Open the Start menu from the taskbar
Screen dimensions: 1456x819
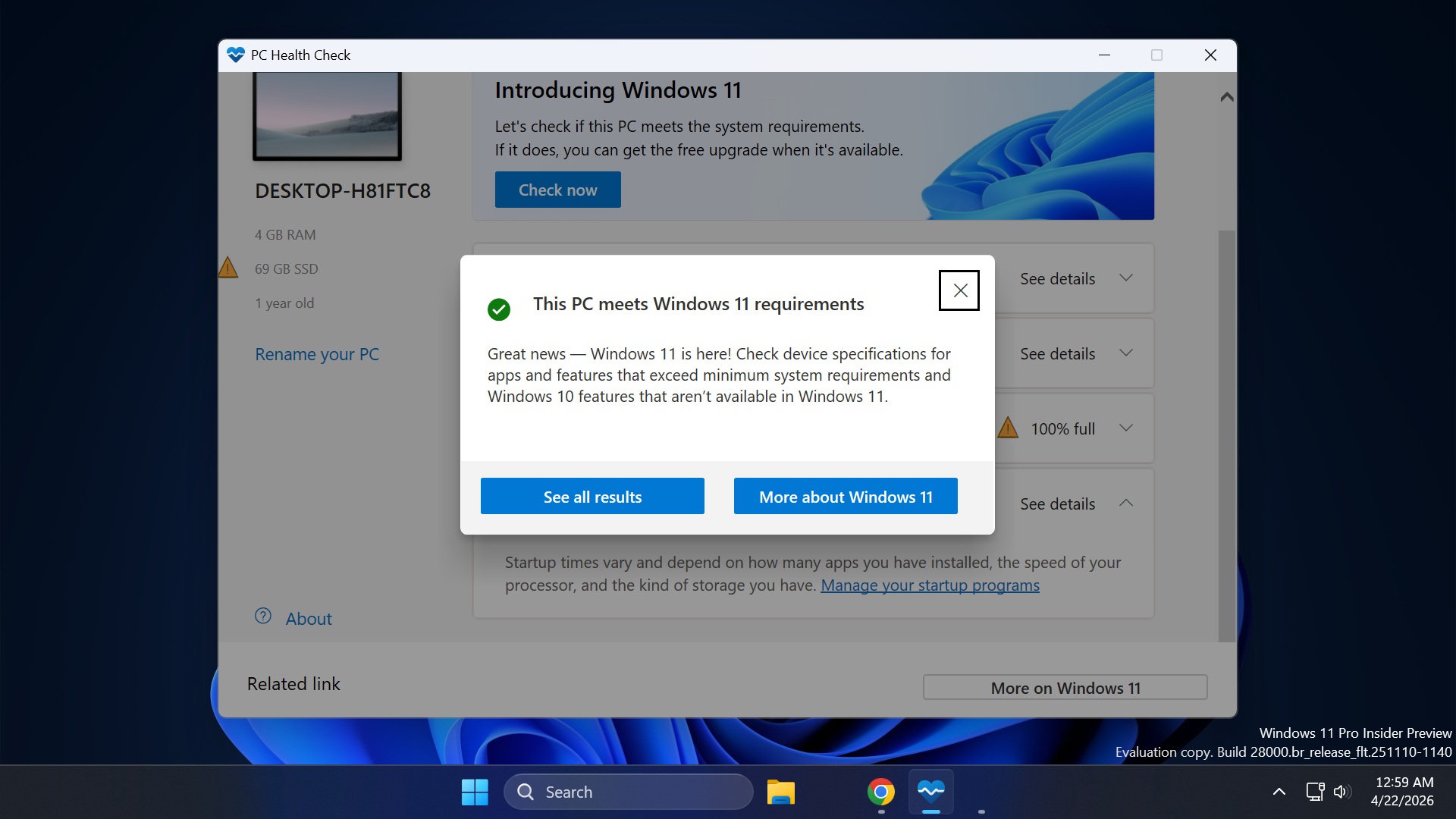tap(474, 791)
